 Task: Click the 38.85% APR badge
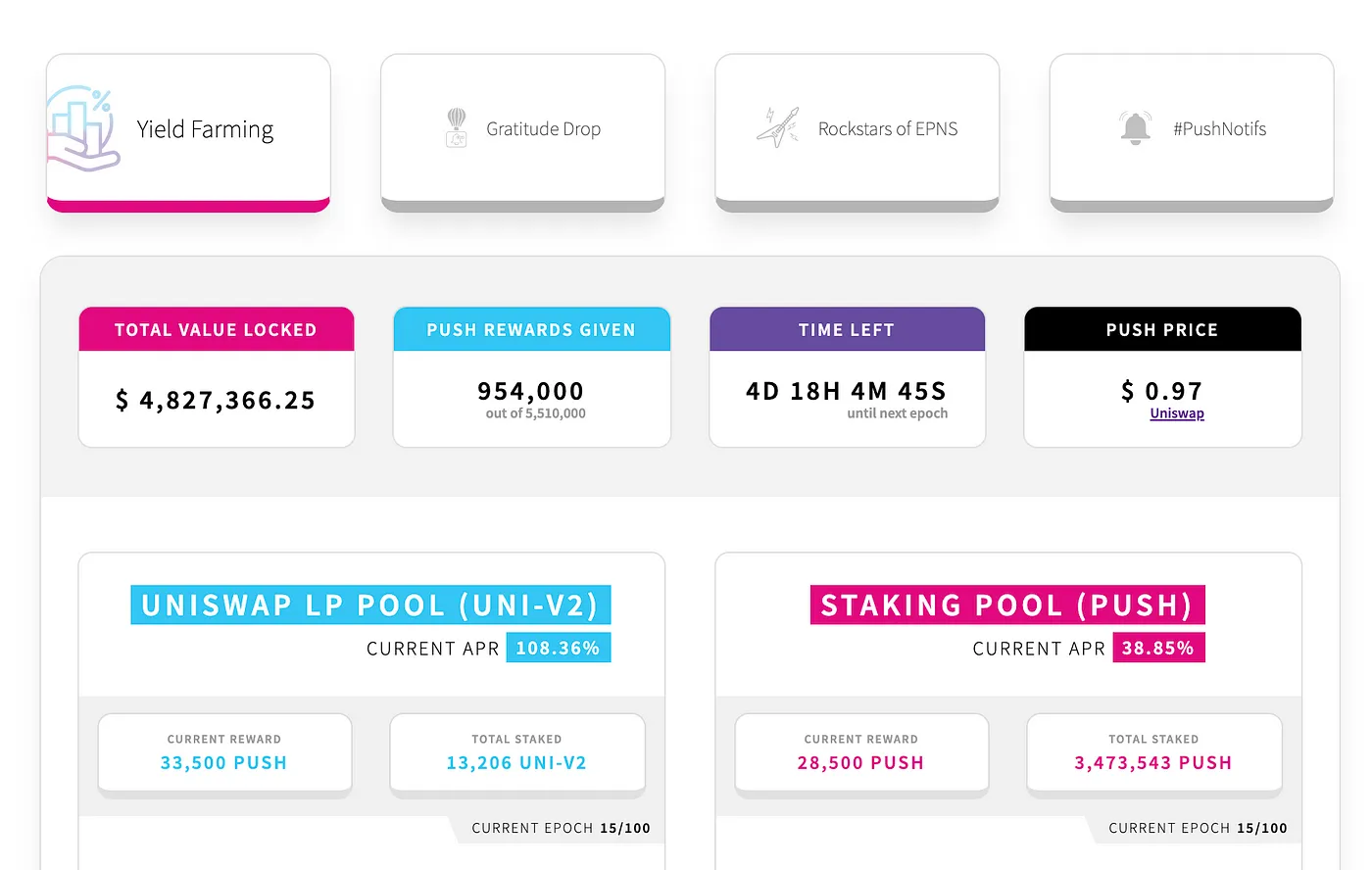tap(1159, 648)
